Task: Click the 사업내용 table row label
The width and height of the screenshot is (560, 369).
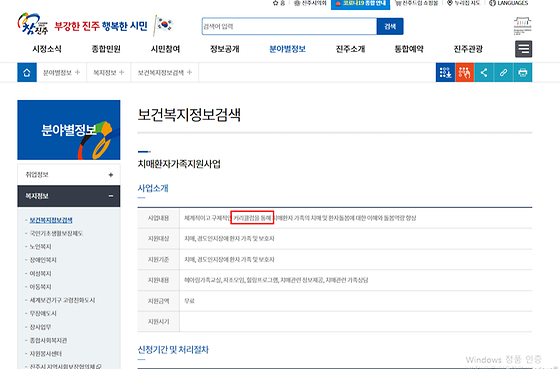Action: [159, 218]
